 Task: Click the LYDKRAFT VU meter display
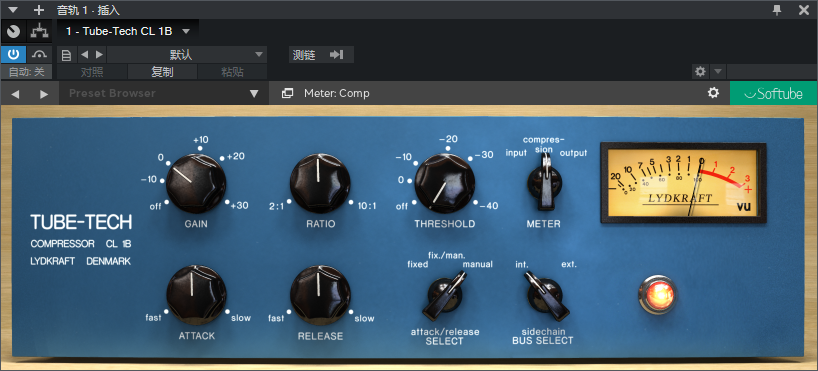coord(683,183)
